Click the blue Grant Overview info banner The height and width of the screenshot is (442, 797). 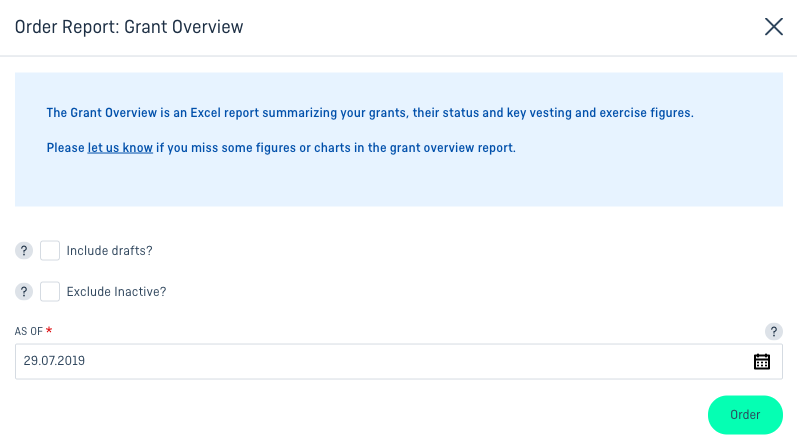click(x=398, y=139)
